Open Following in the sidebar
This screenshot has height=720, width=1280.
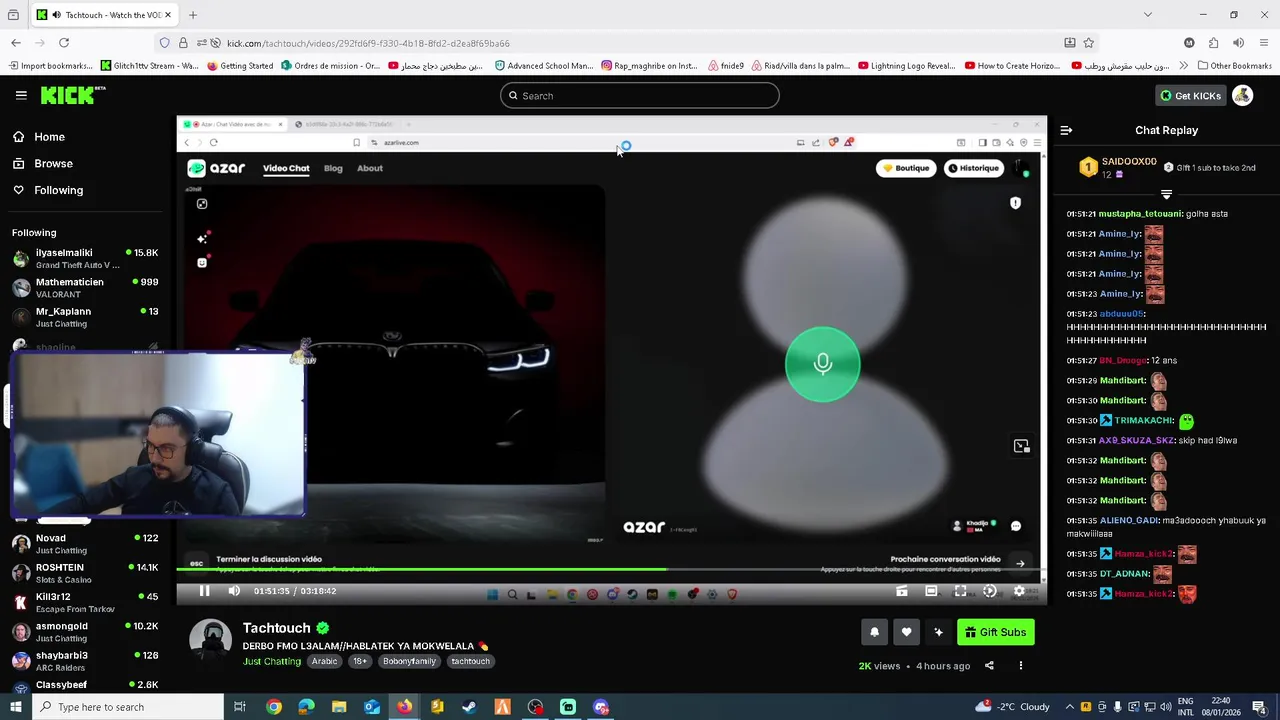49,190
